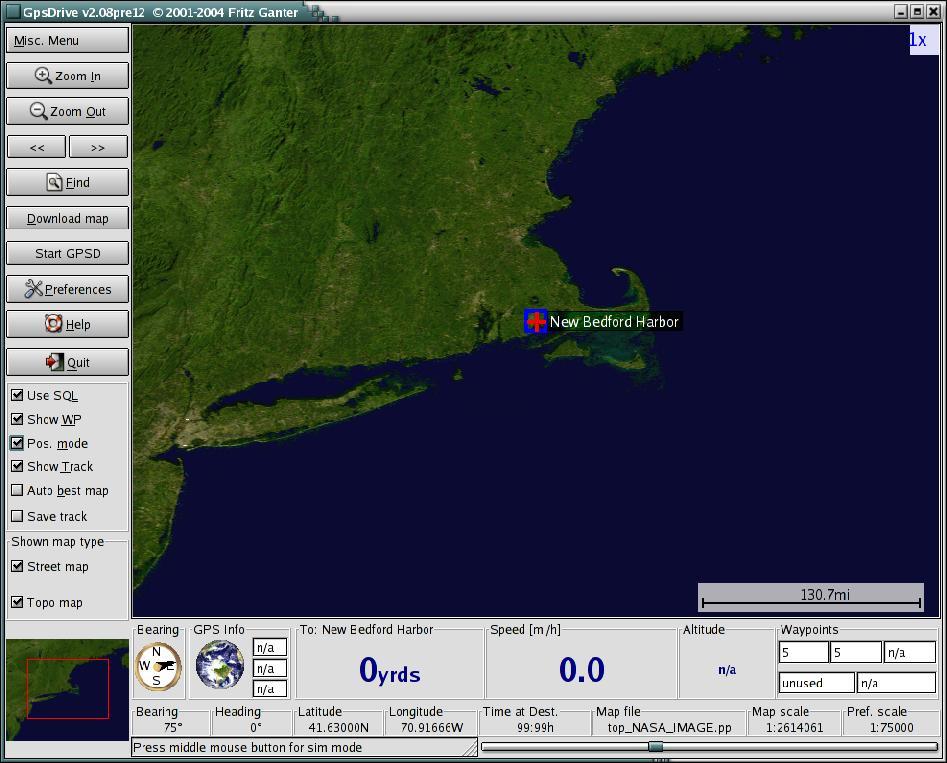
Task: Click the compass bearing icon
Action: [158, 666]
